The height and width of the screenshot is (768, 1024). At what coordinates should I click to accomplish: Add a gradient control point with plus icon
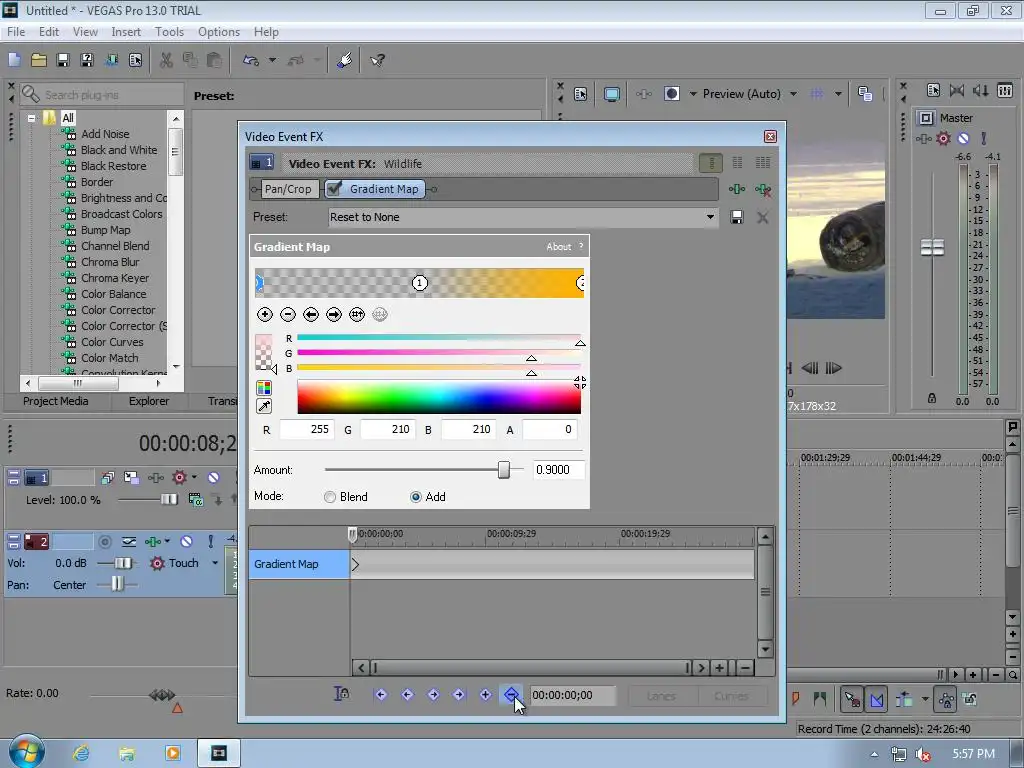(x=264, y=315)
